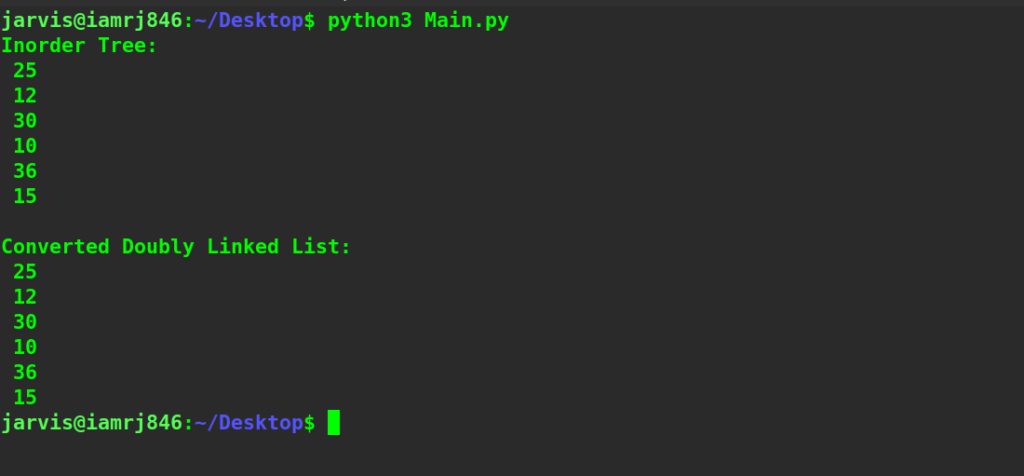Click the value 30 under Inorder Tree

(25, 121)
